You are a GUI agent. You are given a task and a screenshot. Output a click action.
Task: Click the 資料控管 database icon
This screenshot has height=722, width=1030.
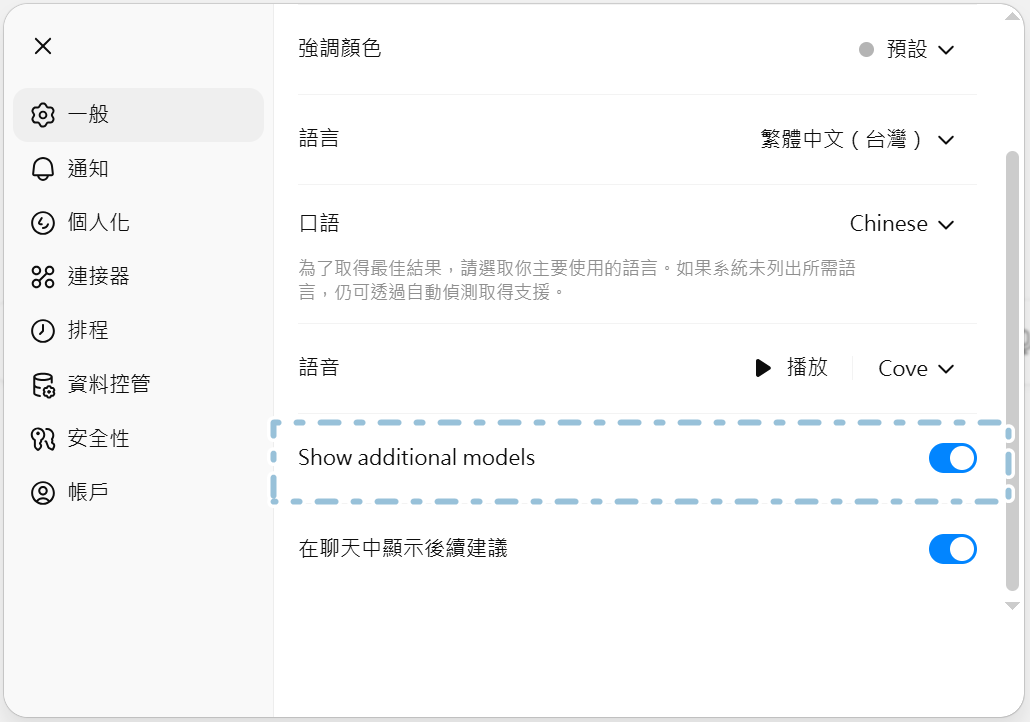[x=42, y=385]
